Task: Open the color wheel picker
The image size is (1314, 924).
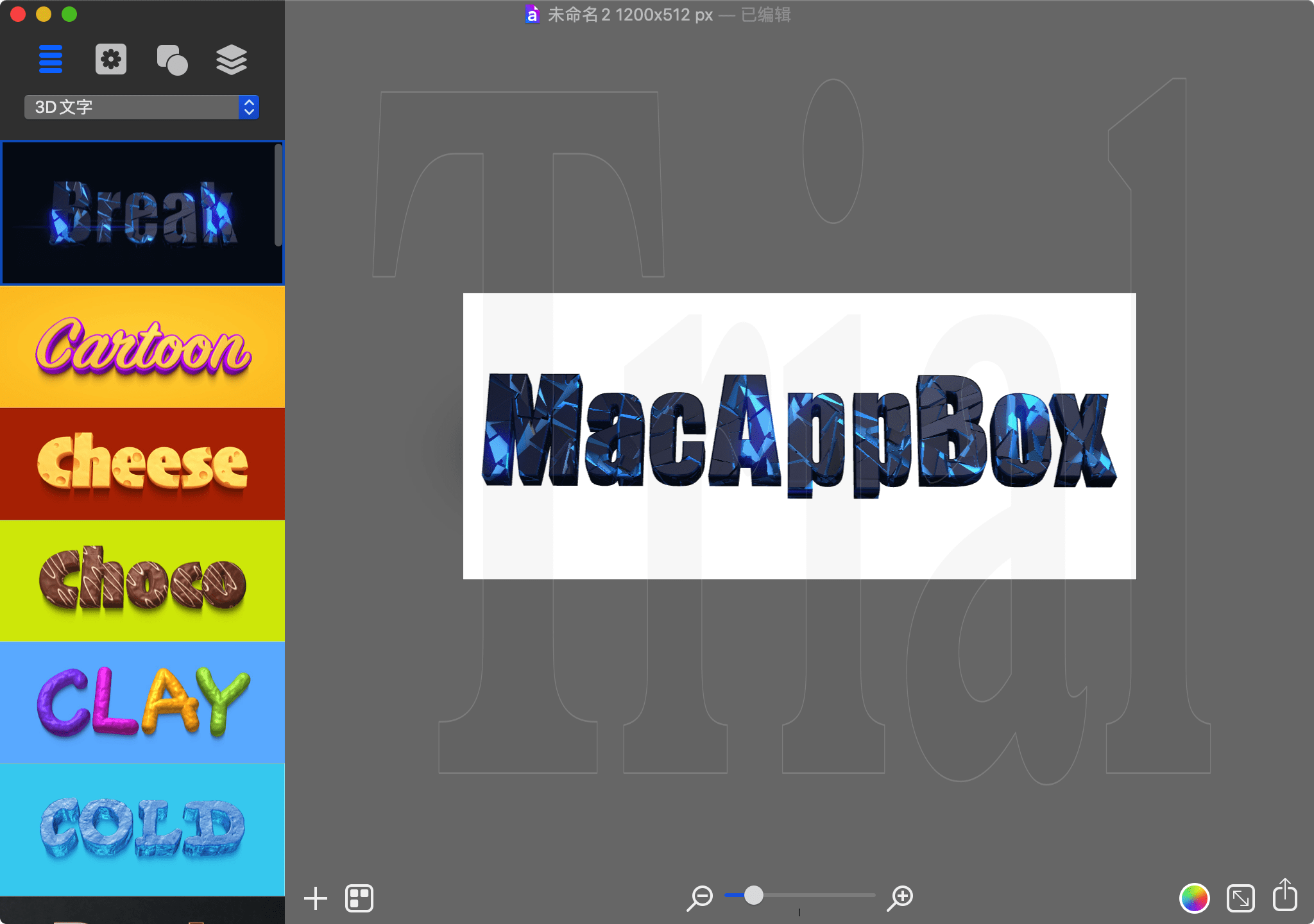Action: (1195, 898)
